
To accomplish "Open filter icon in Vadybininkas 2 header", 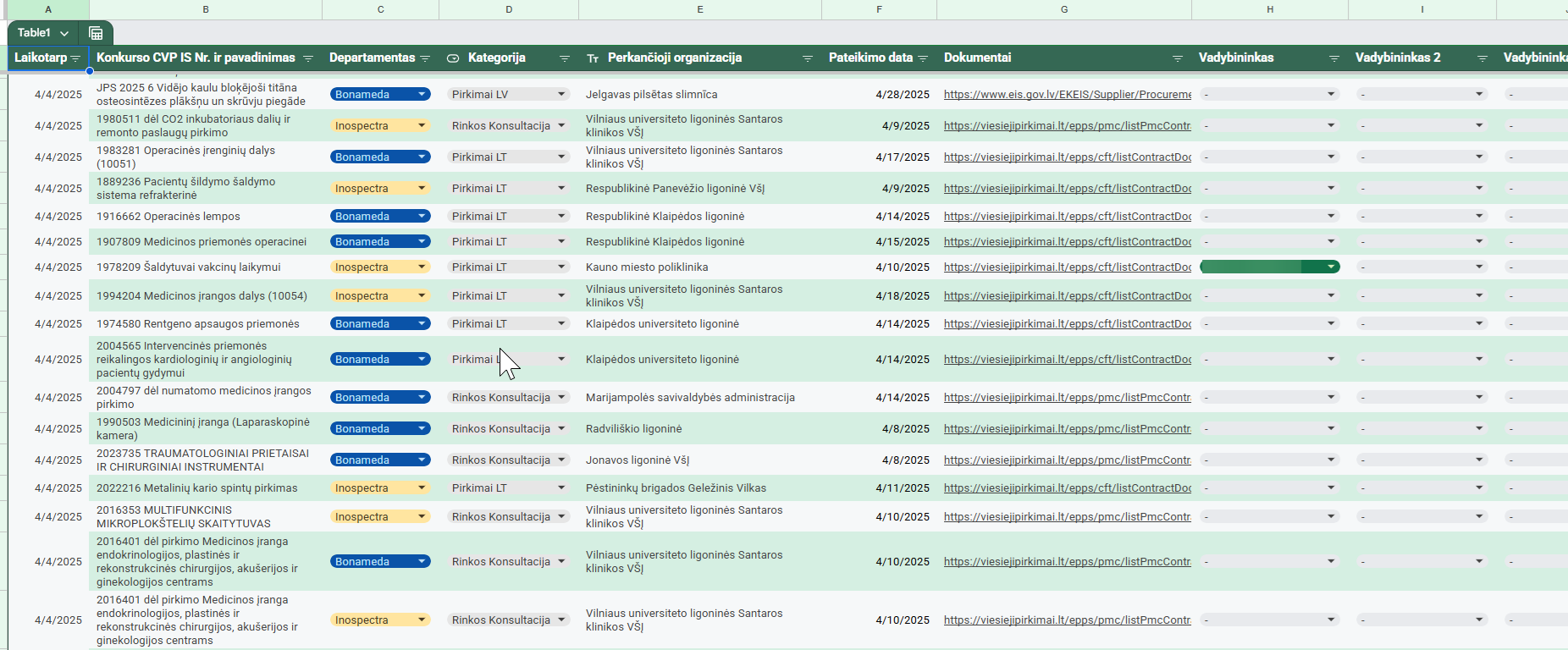I will coord(1482,58).
